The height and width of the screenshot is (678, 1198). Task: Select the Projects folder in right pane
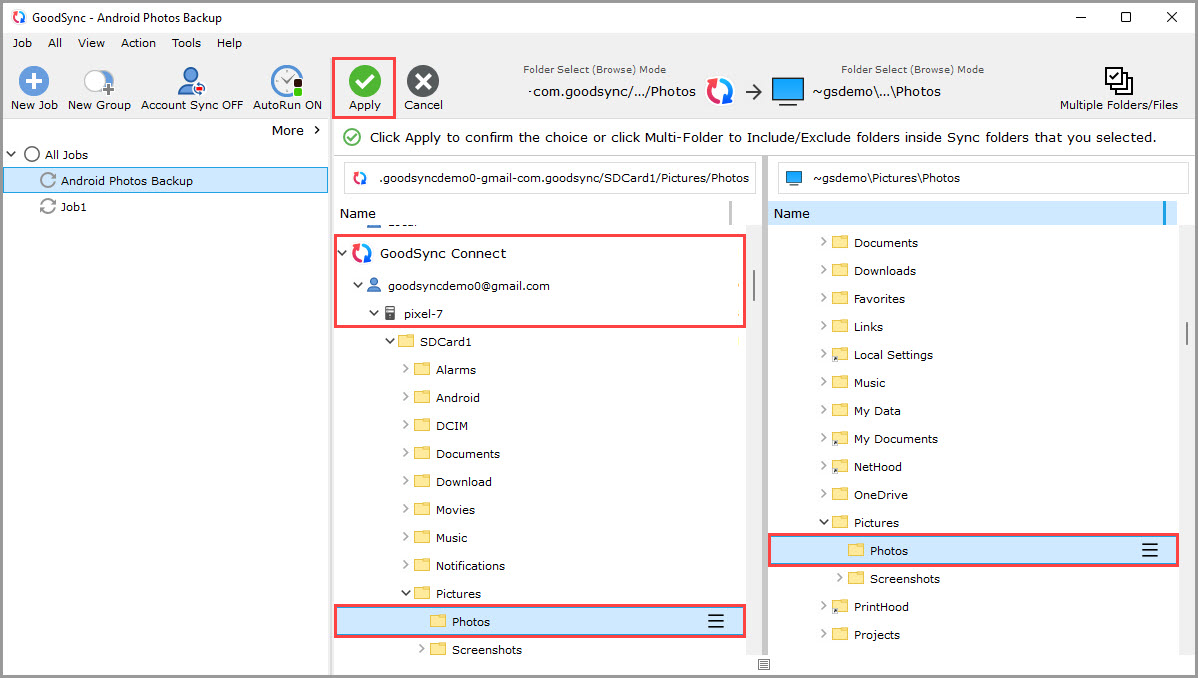(x=876, y=634)
